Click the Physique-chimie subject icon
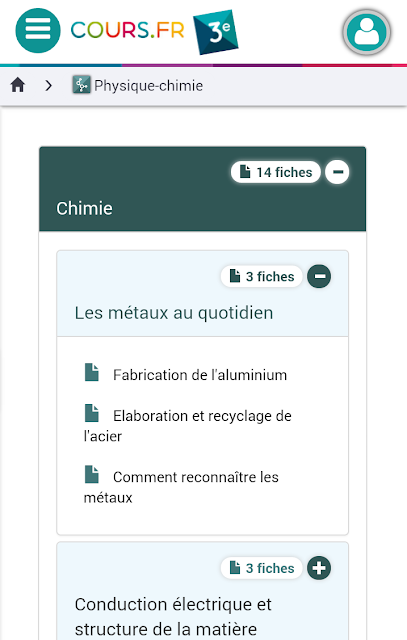This screenshot has height=640, width=407. (81, 85)
